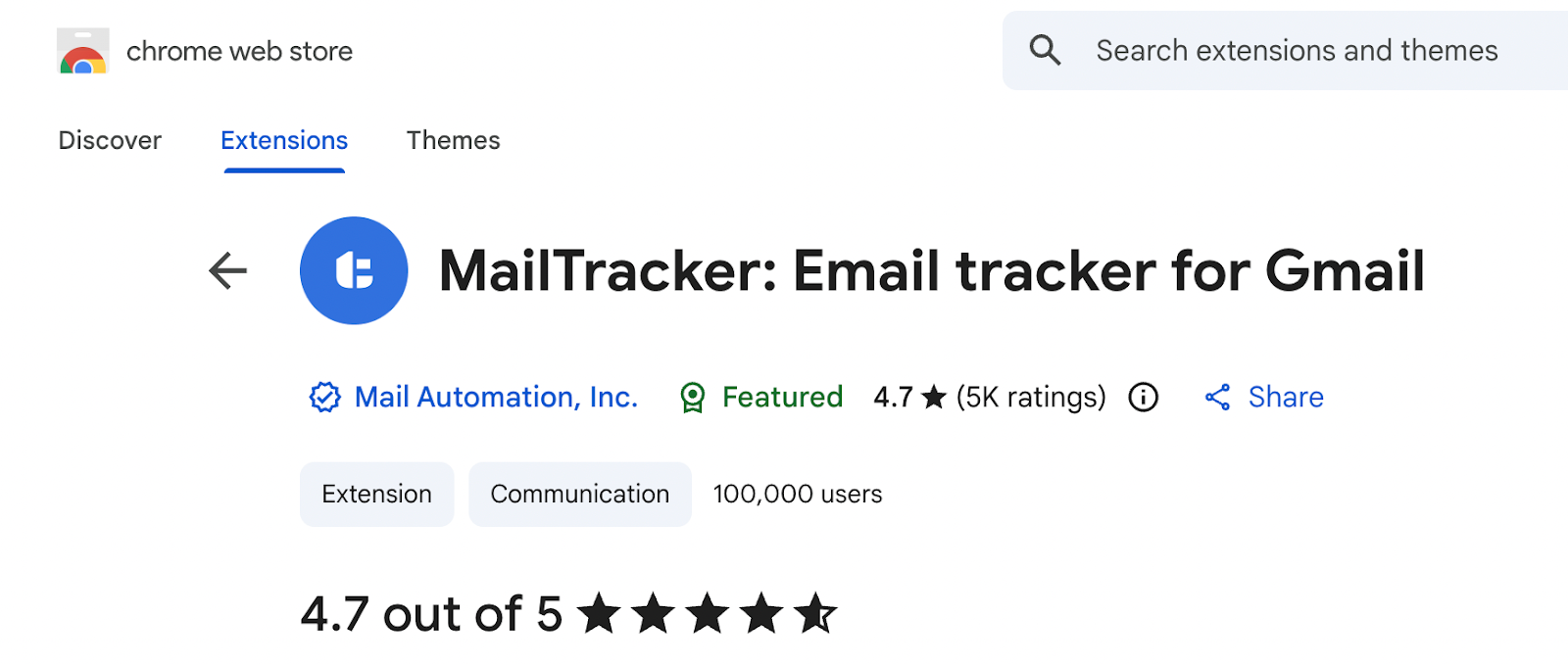Open the Mail Automation, Inc. publisher page
The image size is (1568, 664).
click(x=496, y=397)
